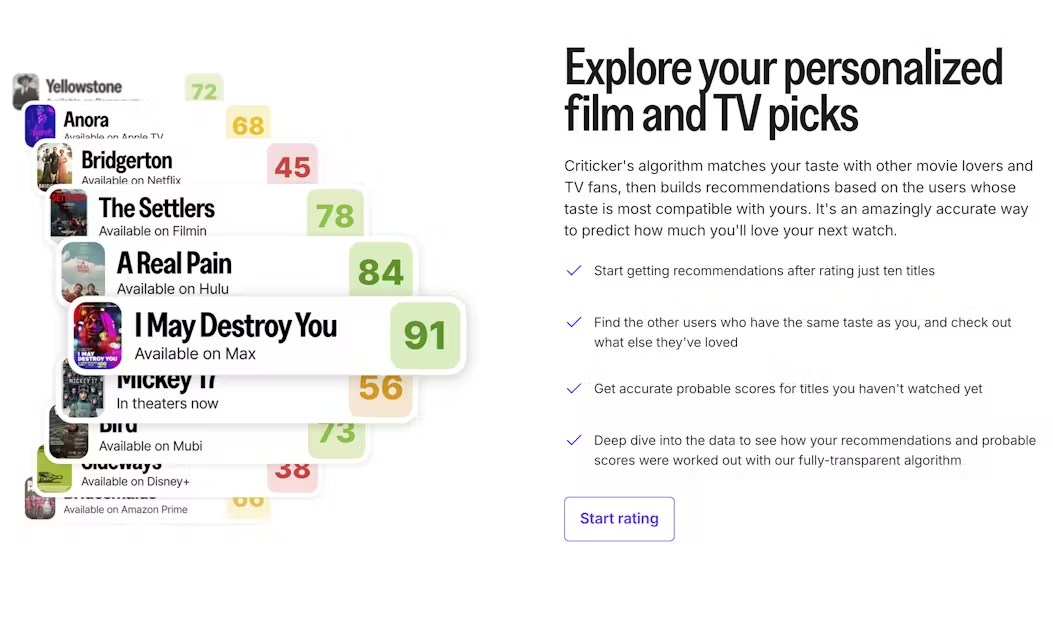Image resolution: width=1053 pixels, height=630 pixels.
Task: Open the A Real Pain title
Action: [x=174, y=263]
